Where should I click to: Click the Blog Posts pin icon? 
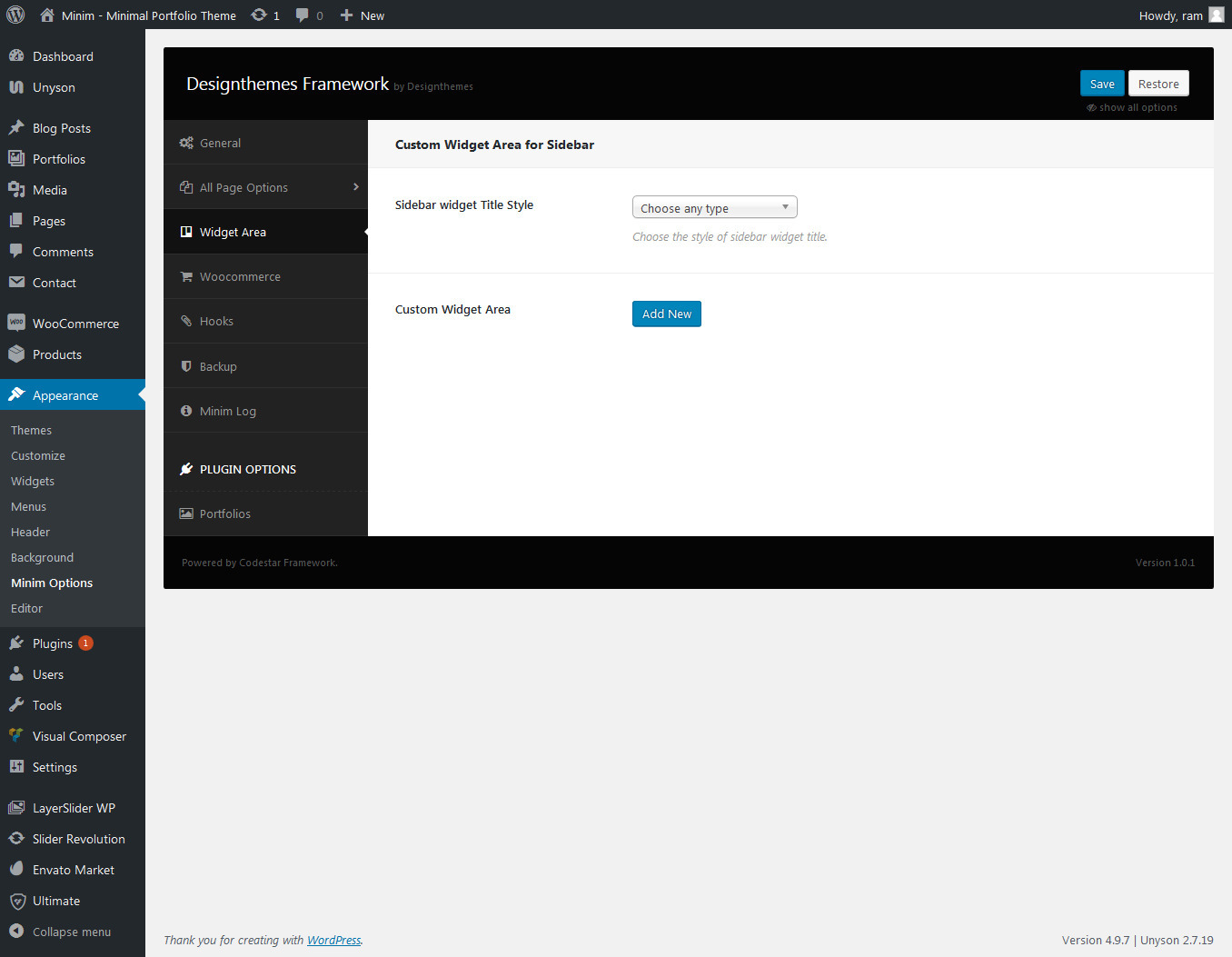coord(16,127)
